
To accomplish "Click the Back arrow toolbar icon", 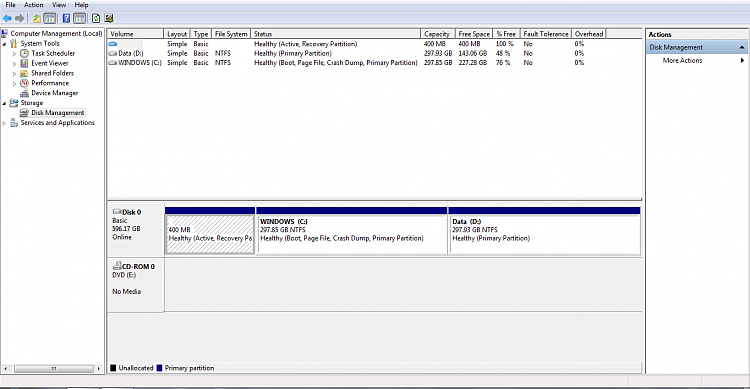I will [7, 19].
